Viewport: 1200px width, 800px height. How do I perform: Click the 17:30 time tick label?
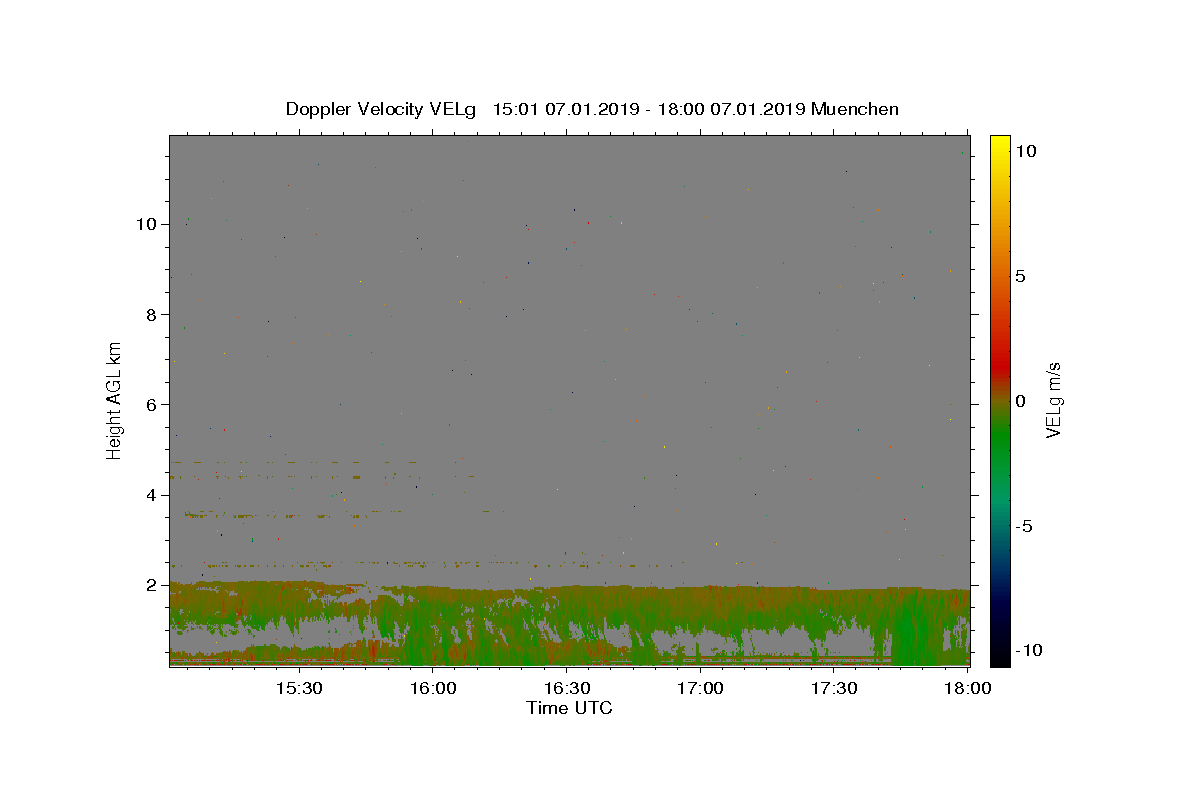834,688
